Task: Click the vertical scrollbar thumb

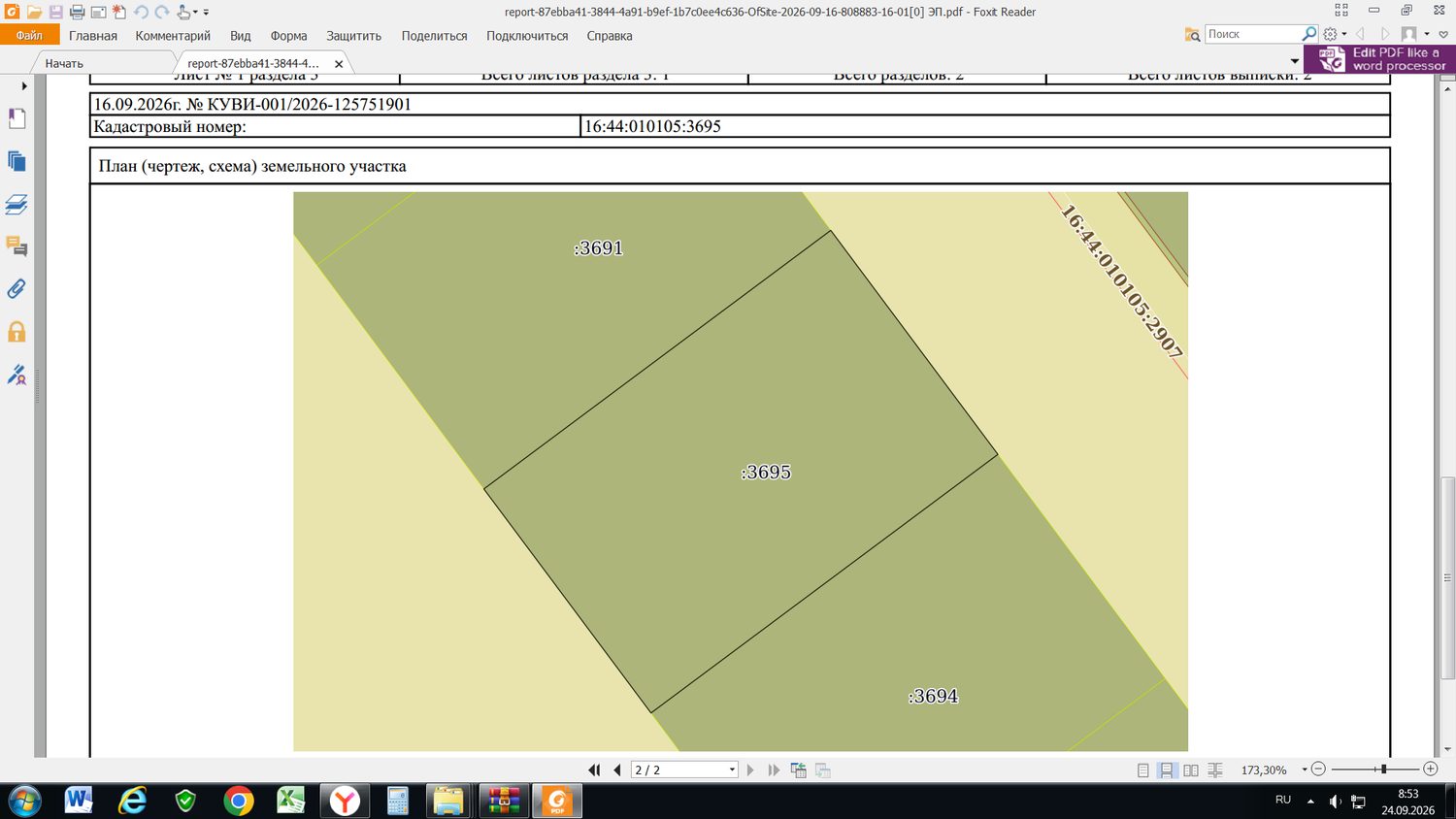Action: point(1447,578)
